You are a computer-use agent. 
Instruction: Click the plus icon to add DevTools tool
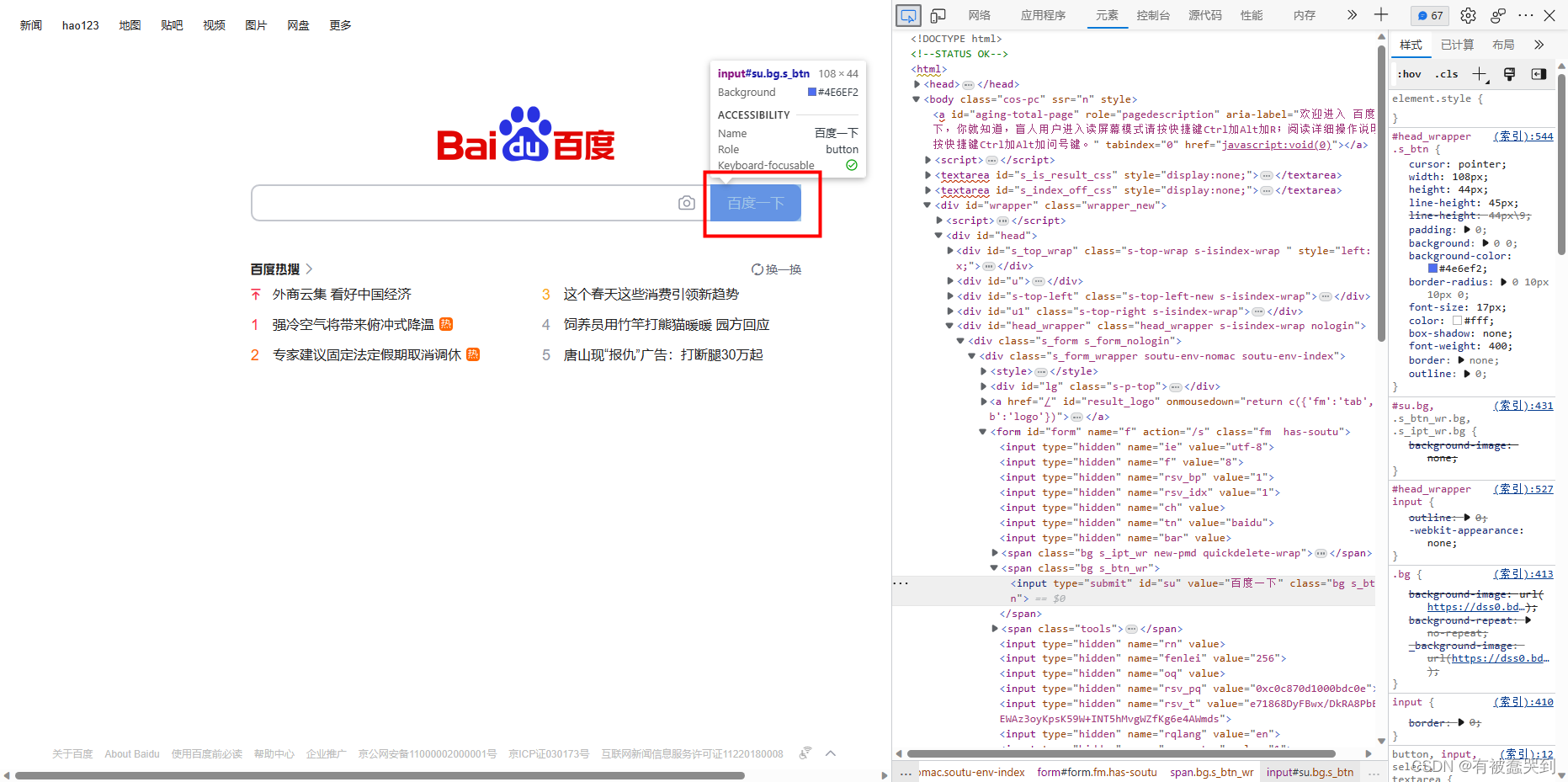click(1381, 15)
